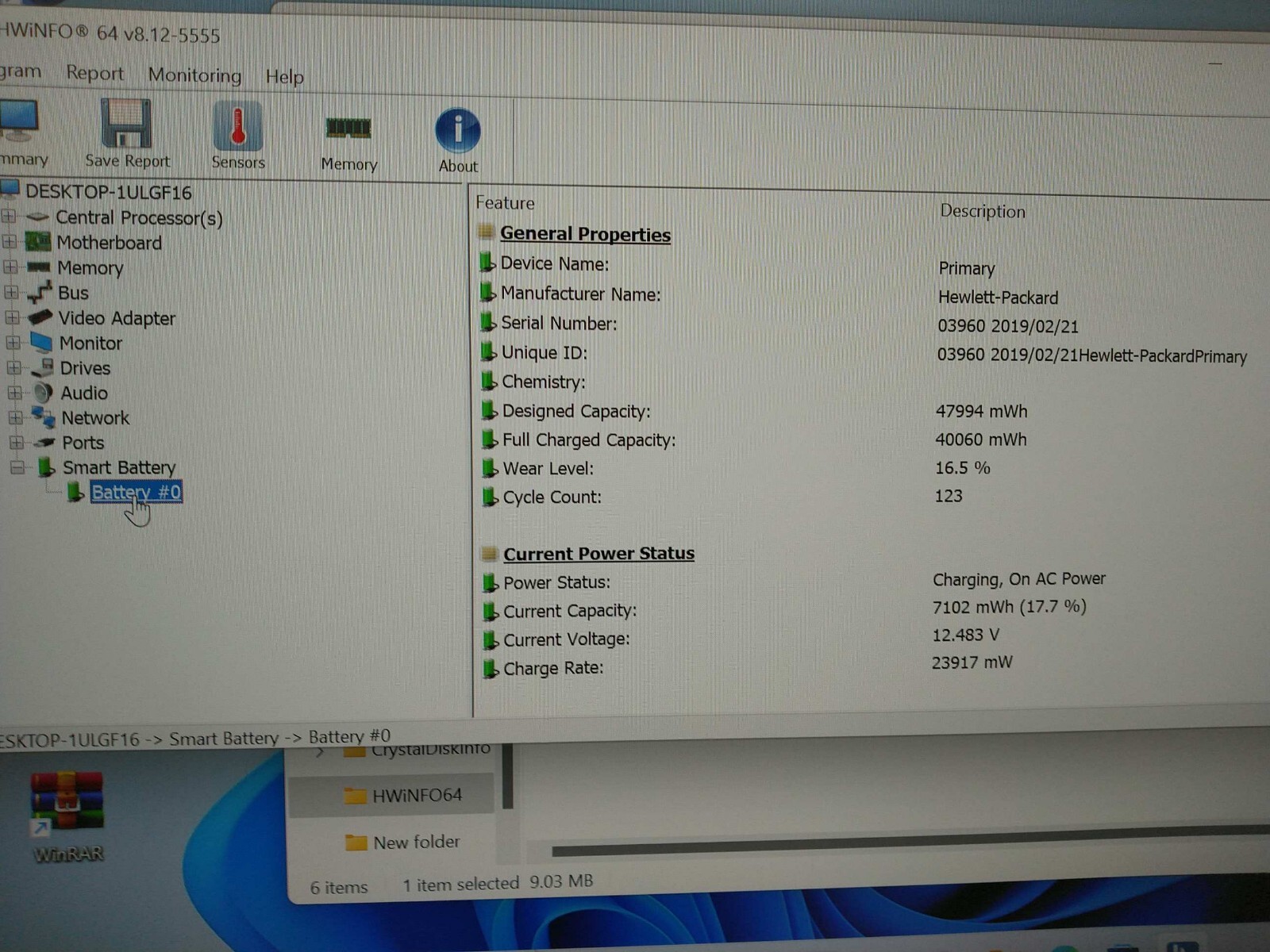Expand the Video Adapter tree node
The image size is (1270, 952).
tap(12, 317)
